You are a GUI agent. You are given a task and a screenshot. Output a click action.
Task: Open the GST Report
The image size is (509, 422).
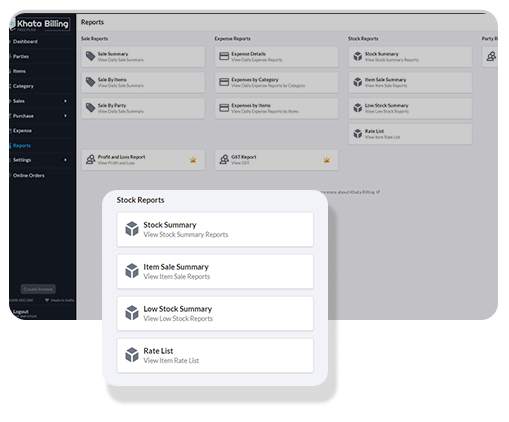click(277, 160)
